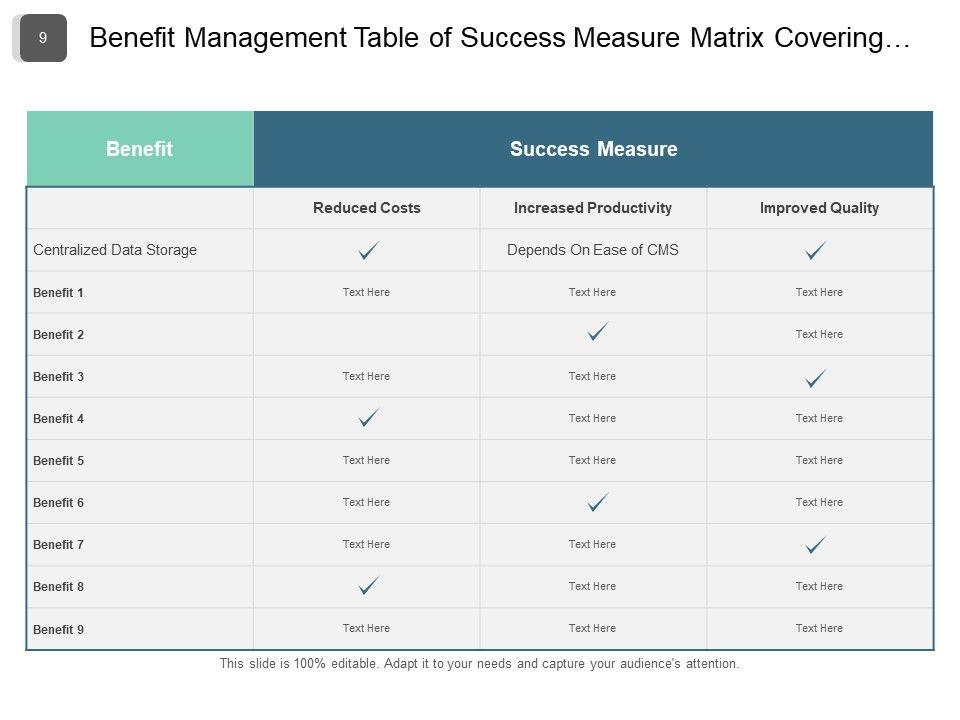Click Benefit 4 Reduced Costs checkmark

(x=368, y=418)
